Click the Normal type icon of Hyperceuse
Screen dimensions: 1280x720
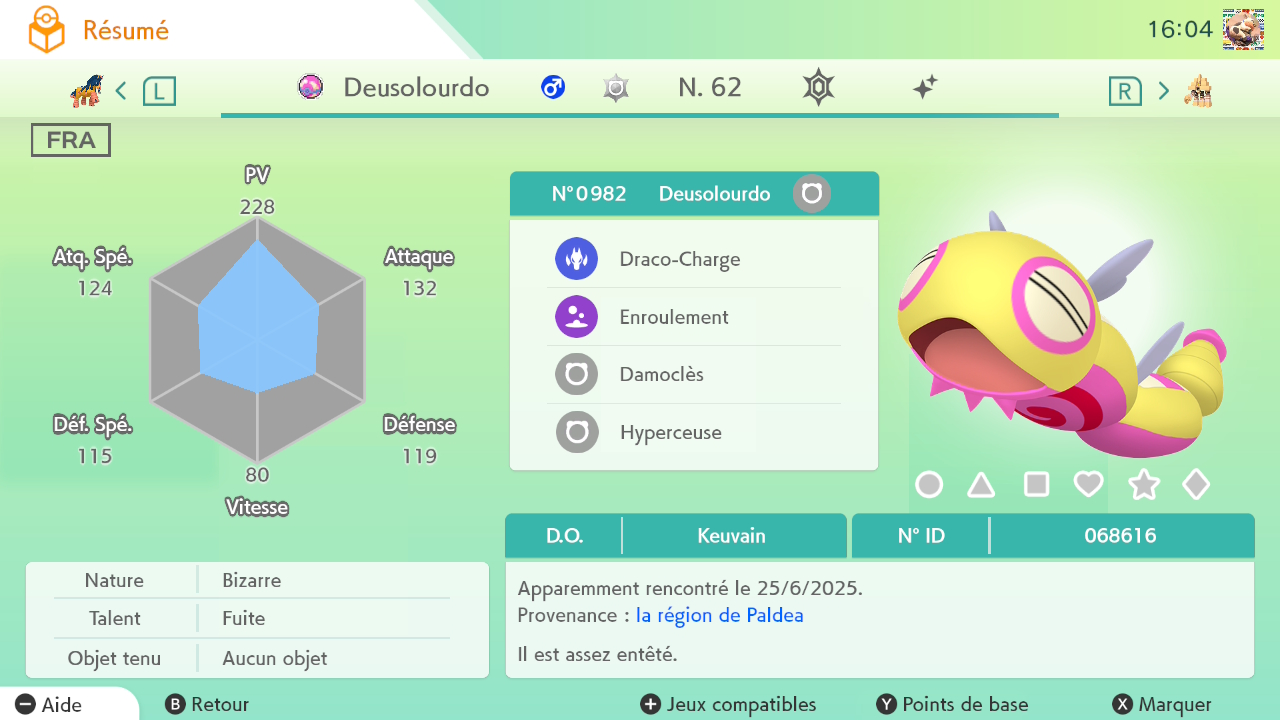tap(577, 433)
